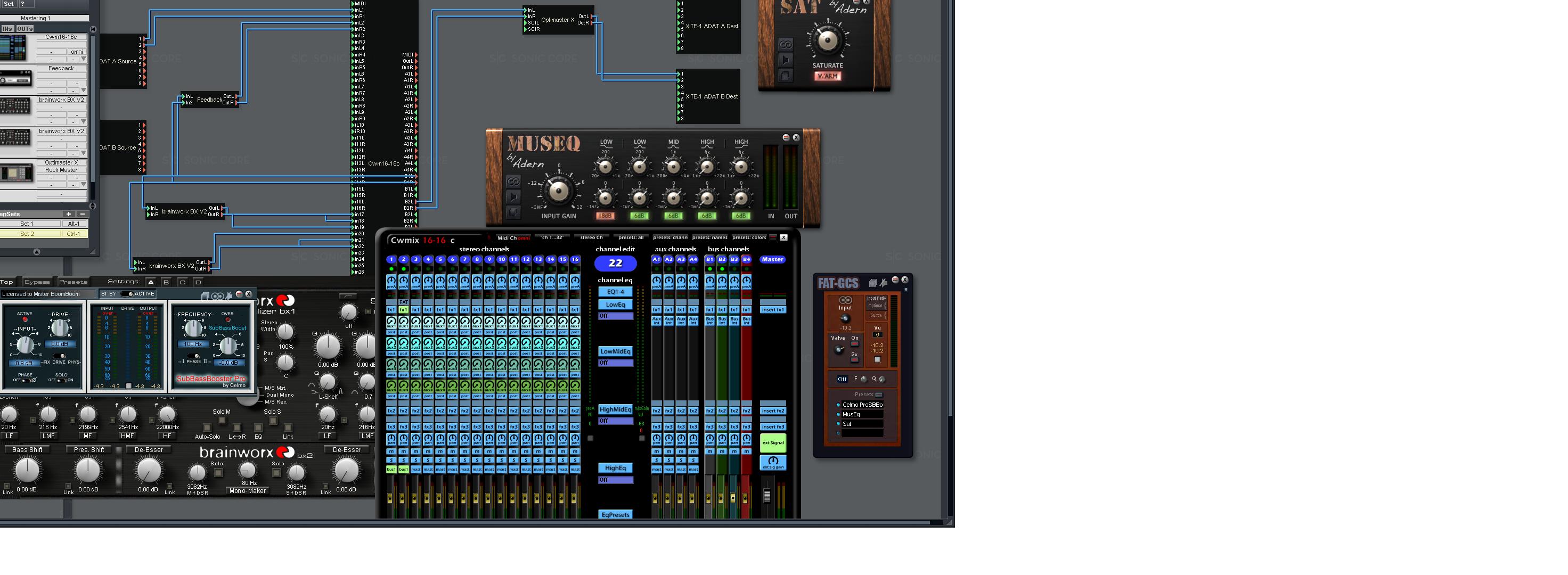The image size is (1568, 575).
Task: Open the 'presets: names' menu in Cwmix
Action: click(710, 238)
